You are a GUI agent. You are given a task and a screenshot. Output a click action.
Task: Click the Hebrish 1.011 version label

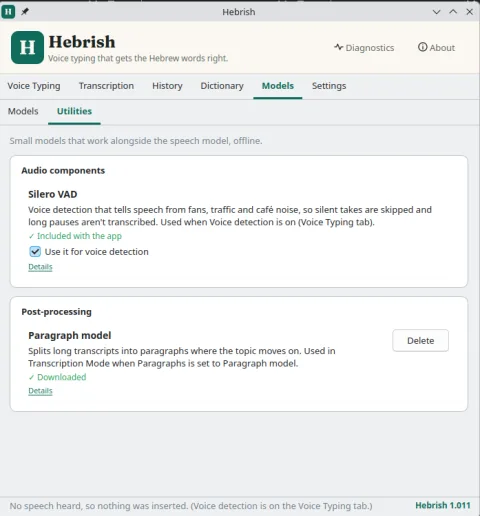point(443,506)
